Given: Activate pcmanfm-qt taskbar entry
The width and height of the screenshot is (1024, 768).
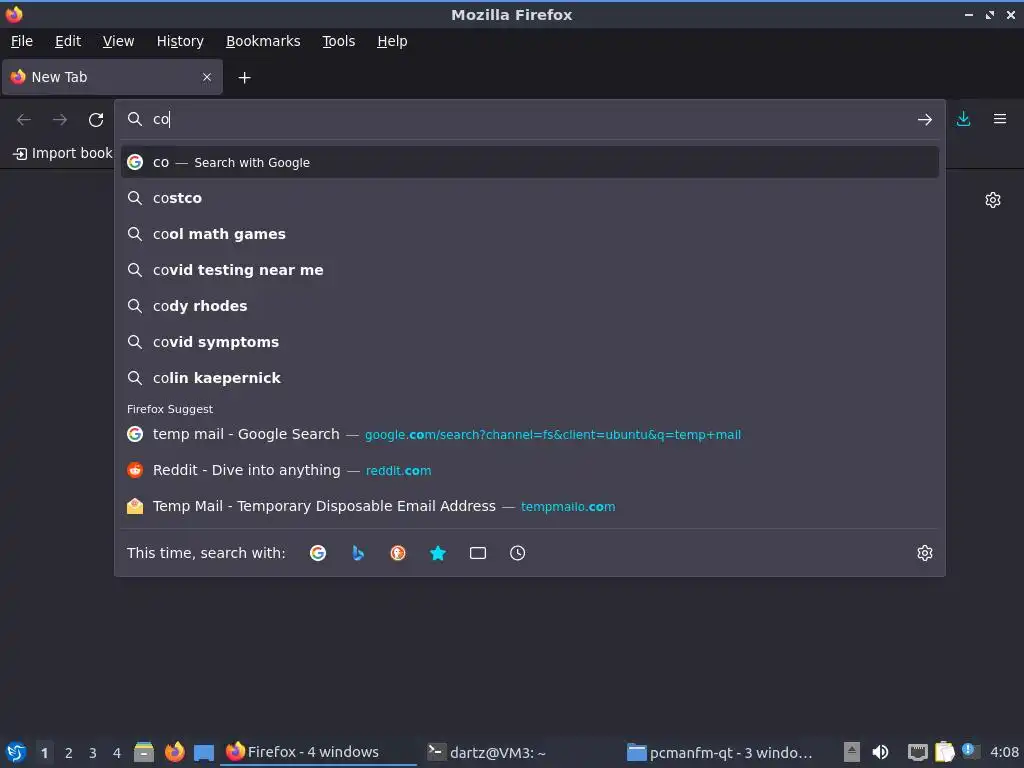Looking at the screenshot, I should click(x=720, y=752).
